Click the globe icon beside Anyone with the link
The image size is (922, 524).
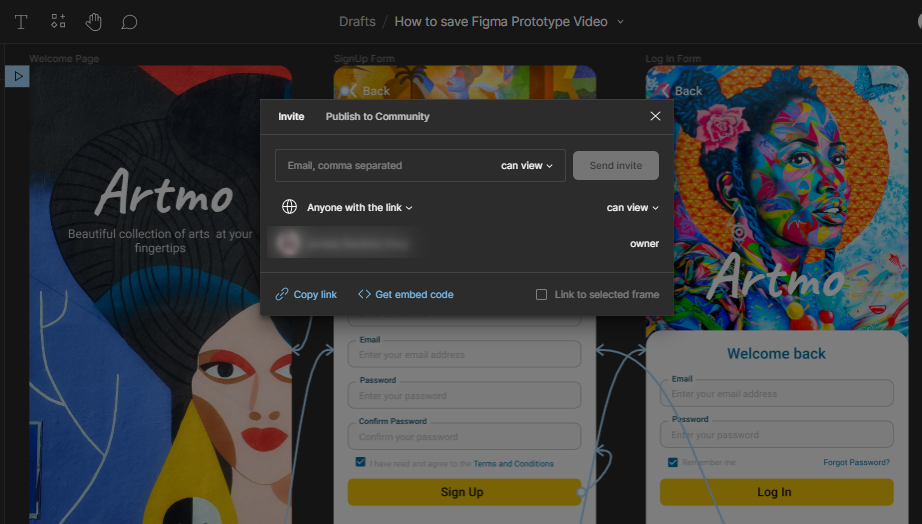pyautogui.click(x=289, y=207)
